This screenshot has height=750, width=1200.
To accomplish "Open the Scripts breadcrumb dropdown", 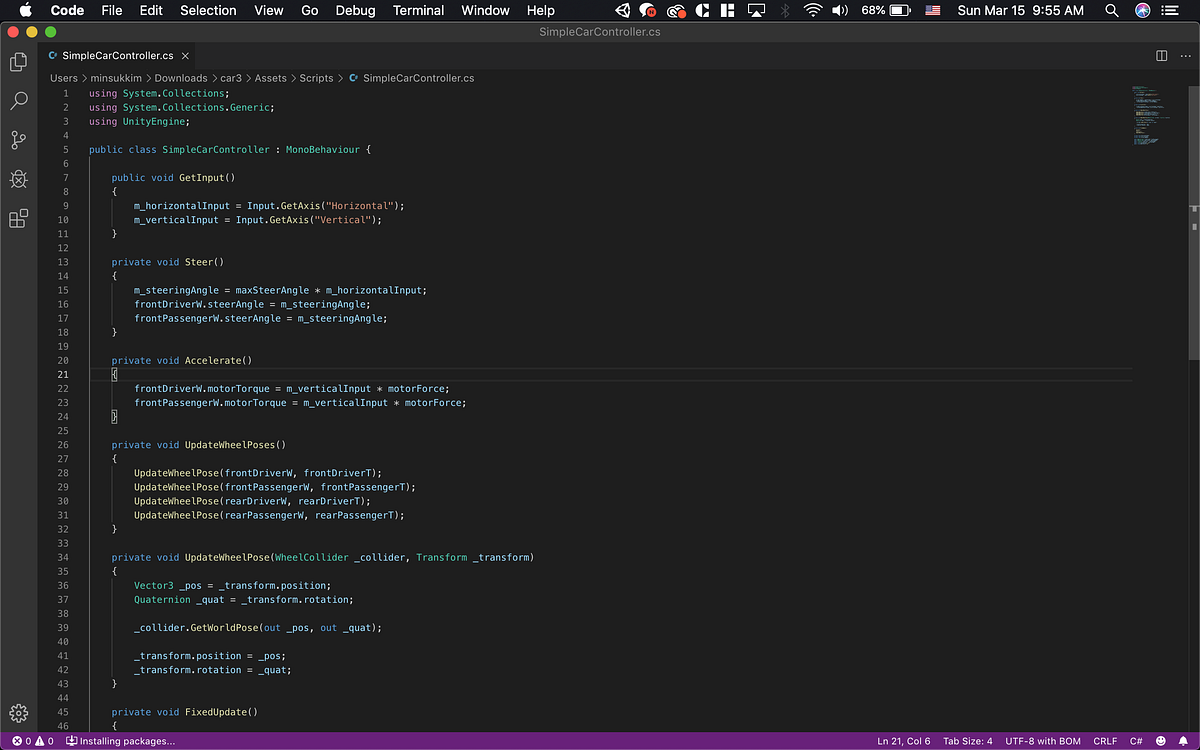I will pyautogui.click(x=316, y=78).
